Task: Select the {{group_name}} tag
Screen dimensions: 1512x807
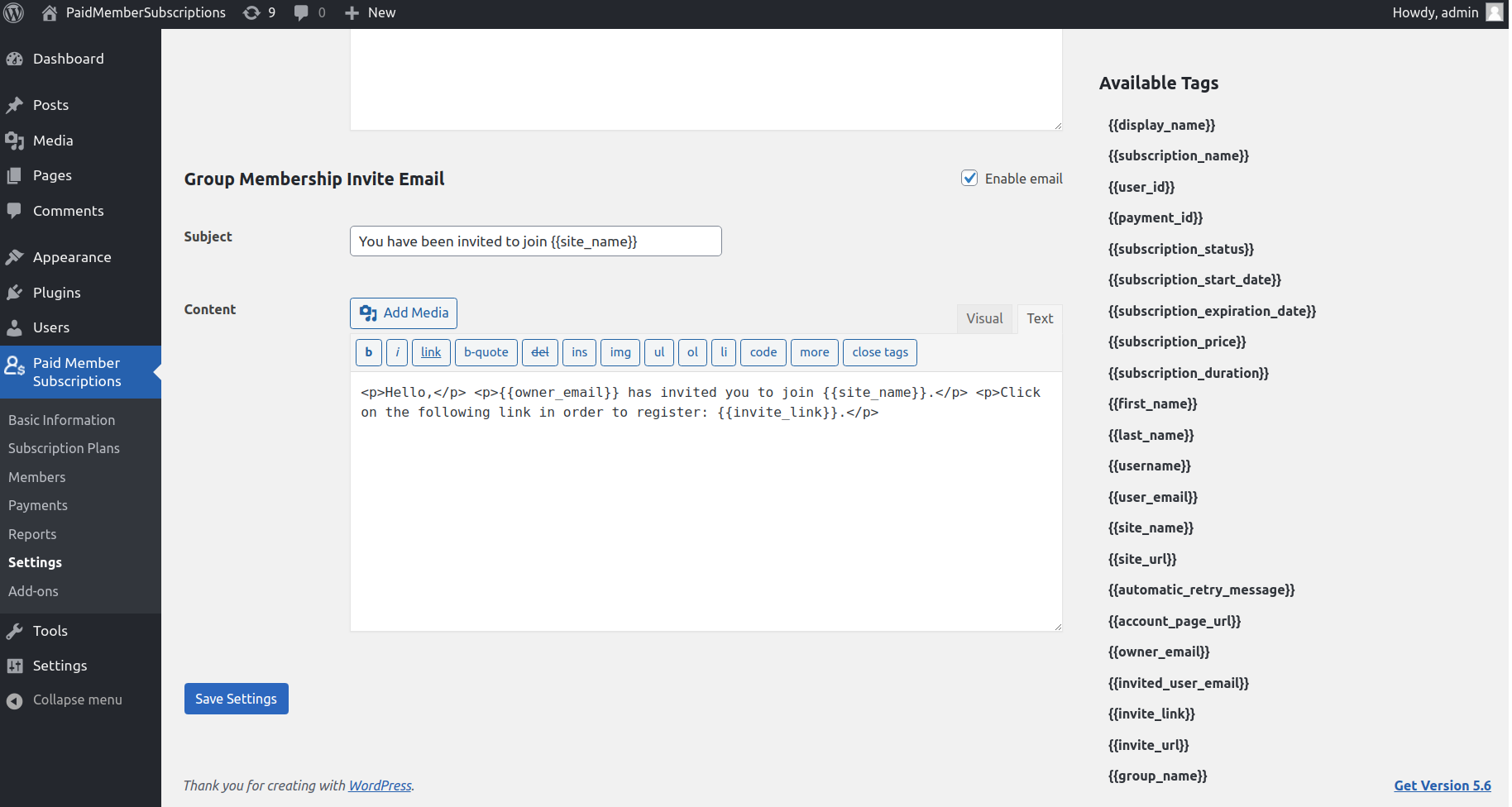Action: [1158, 776]
